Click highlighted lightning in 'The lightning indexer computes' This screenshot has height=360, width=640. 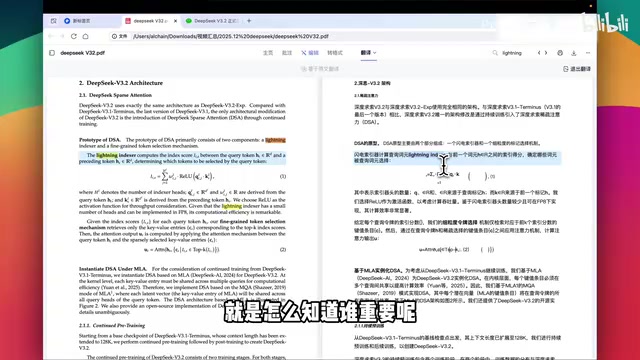pos(107,155)
